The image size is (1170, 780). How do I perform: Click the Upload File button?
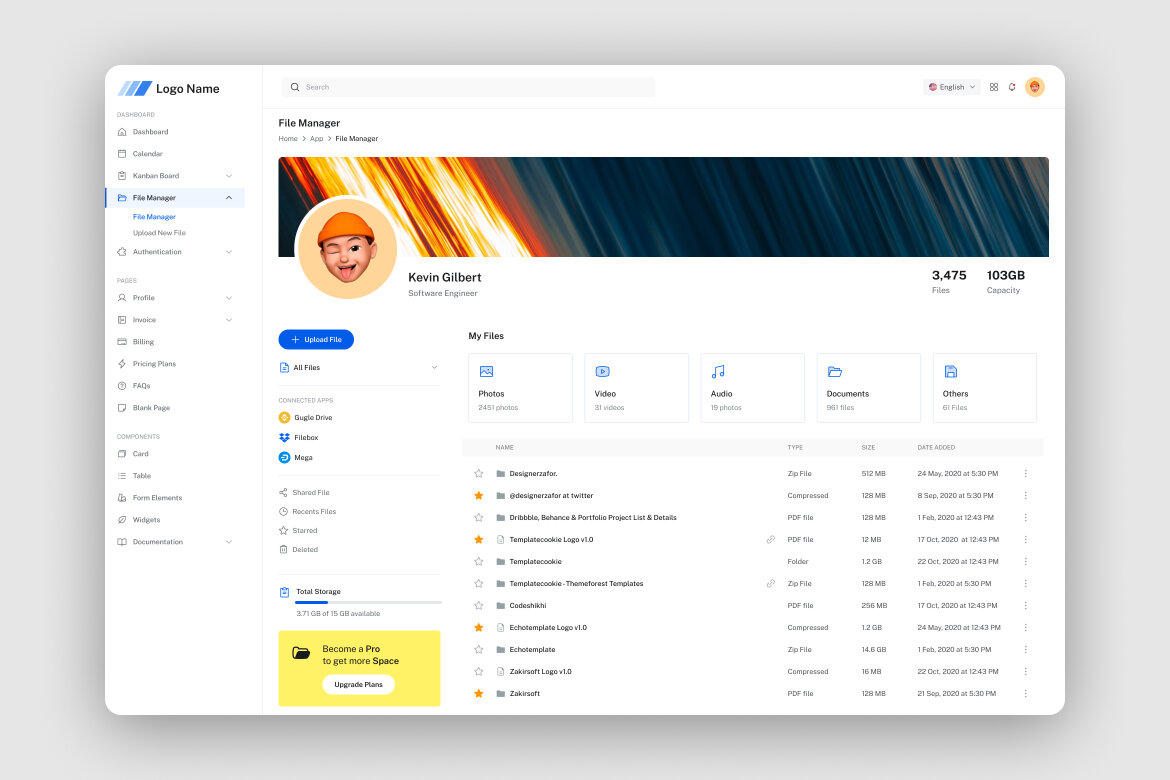(x=316, y=339)
